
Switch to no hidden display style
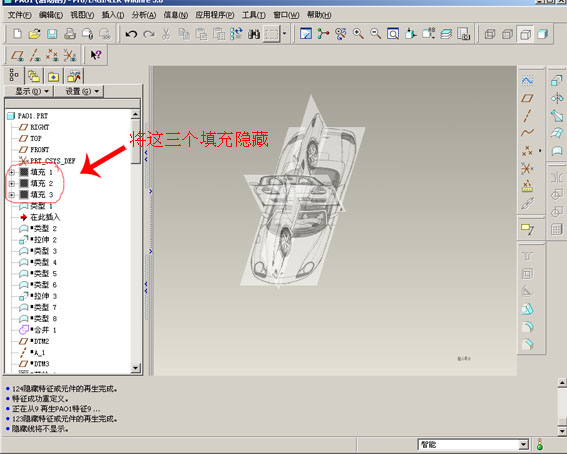click(x=525, y=34)
